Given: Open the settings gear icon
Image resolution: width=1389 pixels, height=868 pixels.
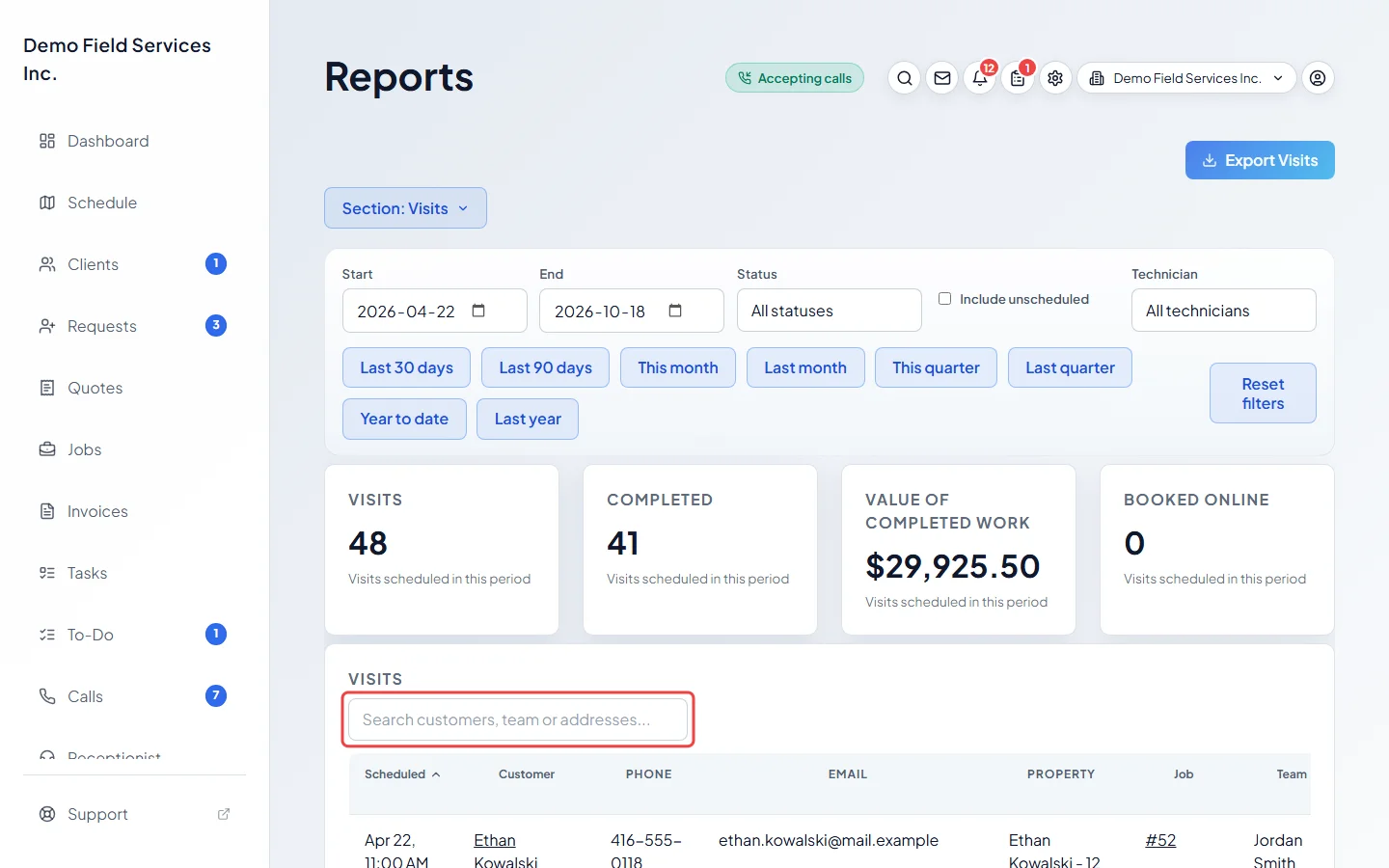Looking at the screenshot, I should (1055, 78).
